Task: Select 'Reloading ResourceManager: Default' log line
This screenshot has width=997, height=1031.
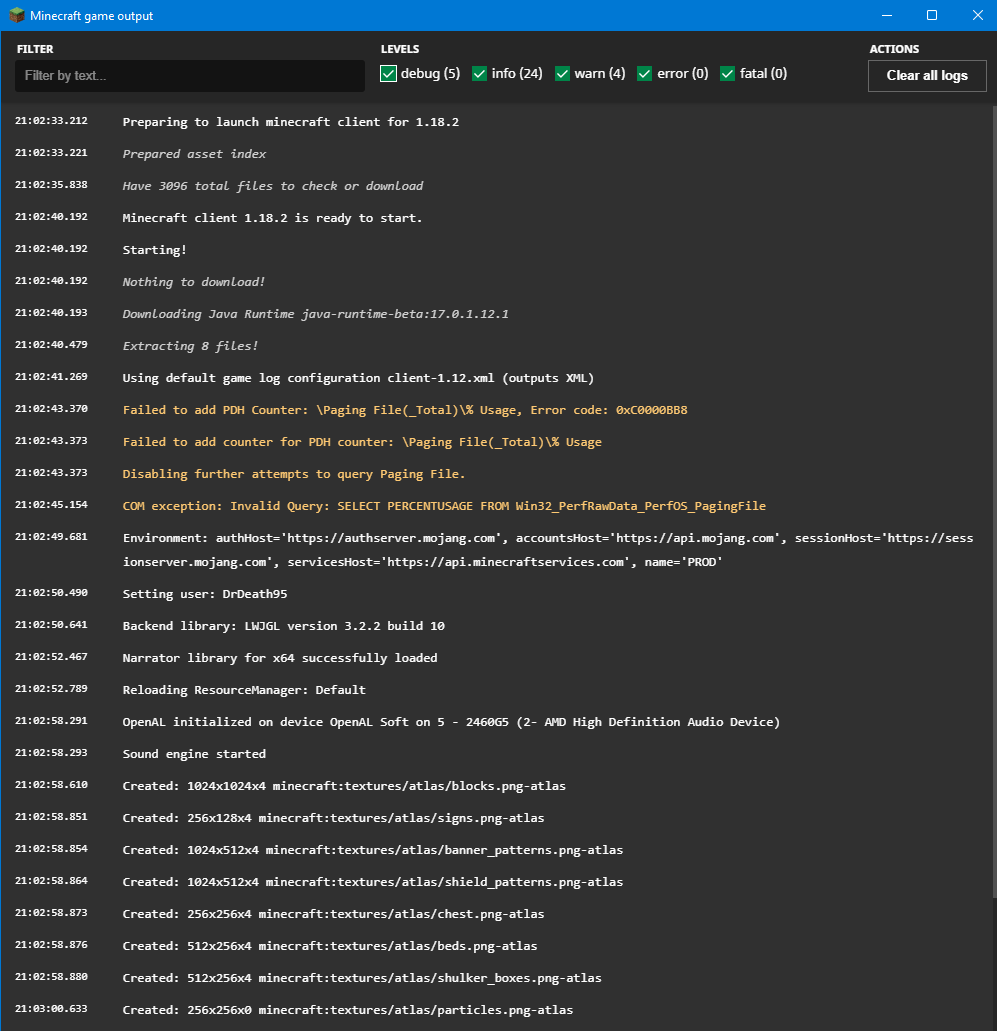Action: (244, 690)
